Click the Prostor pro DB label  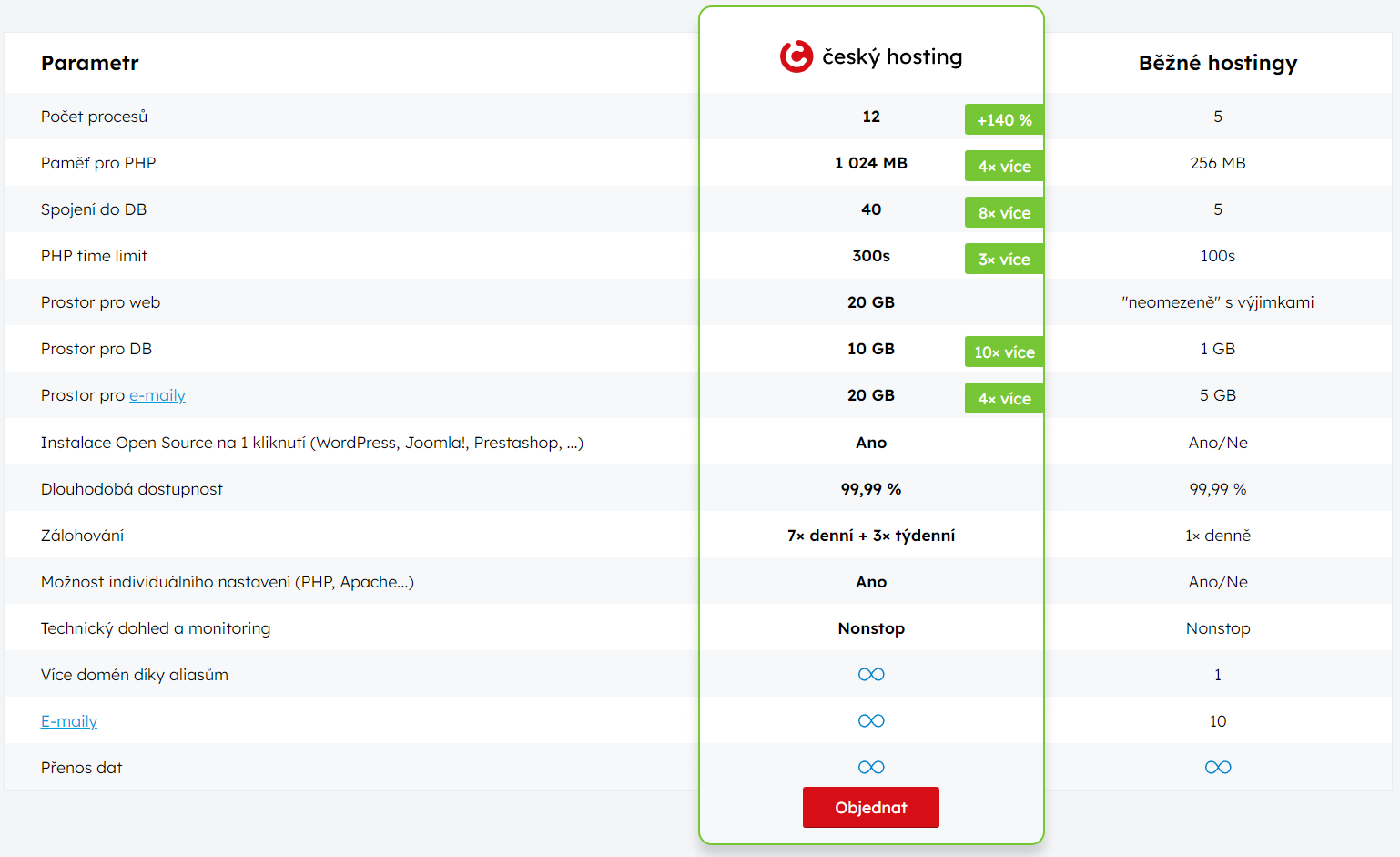point(96,349)
